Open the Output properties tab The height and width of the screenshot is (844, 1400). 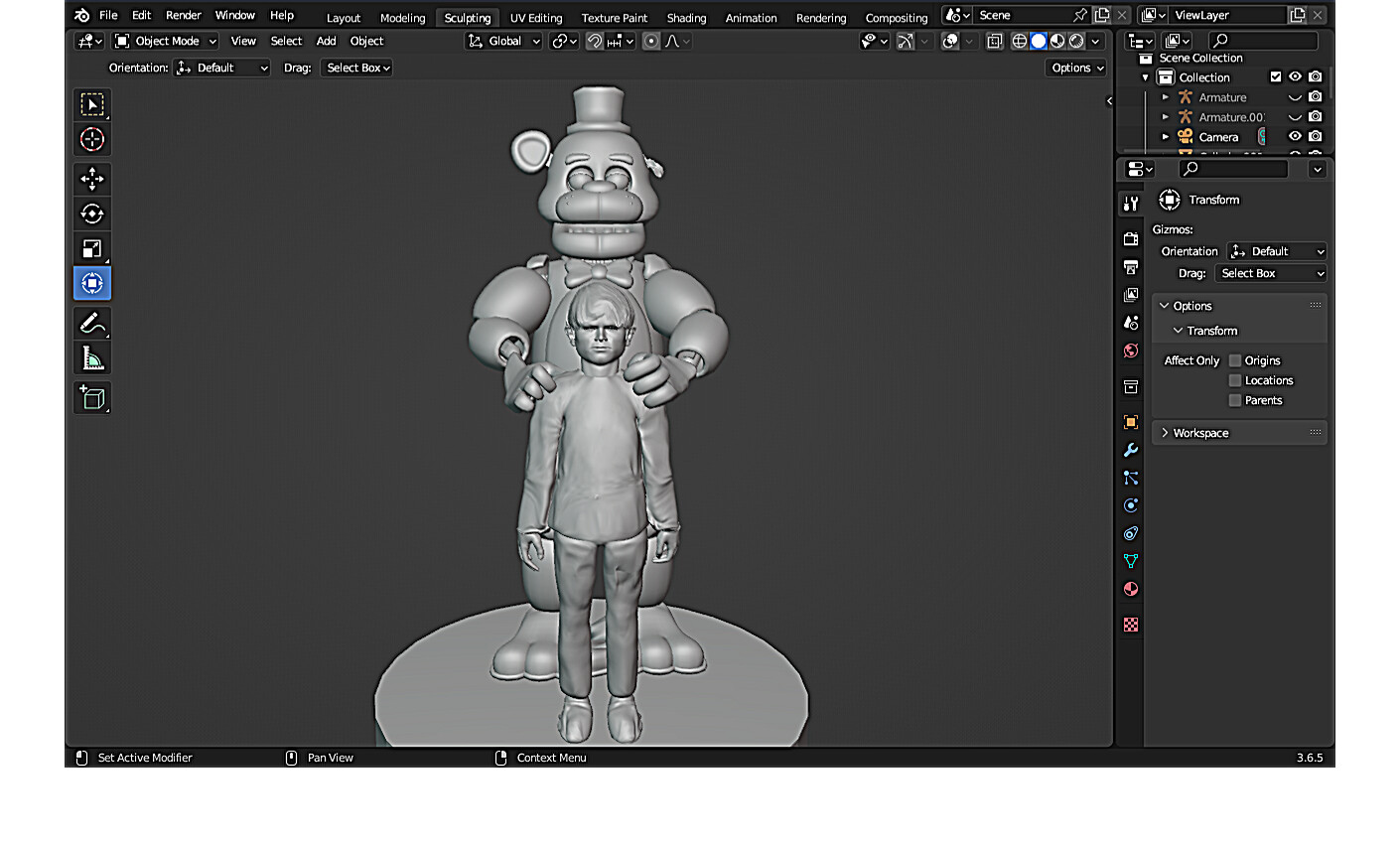tap(1131, 267)
